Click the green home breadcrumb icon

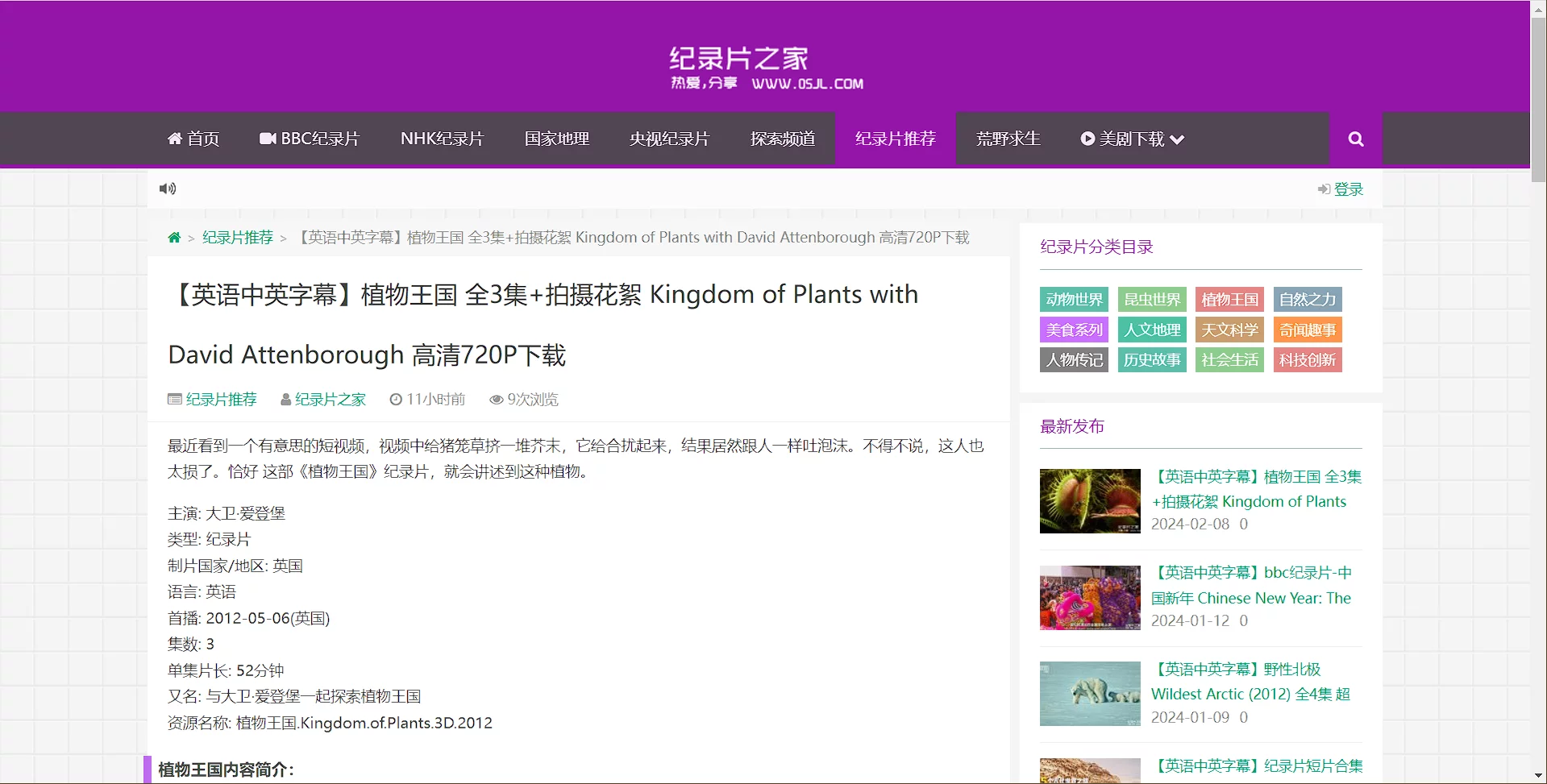click(x=174, y=238)
